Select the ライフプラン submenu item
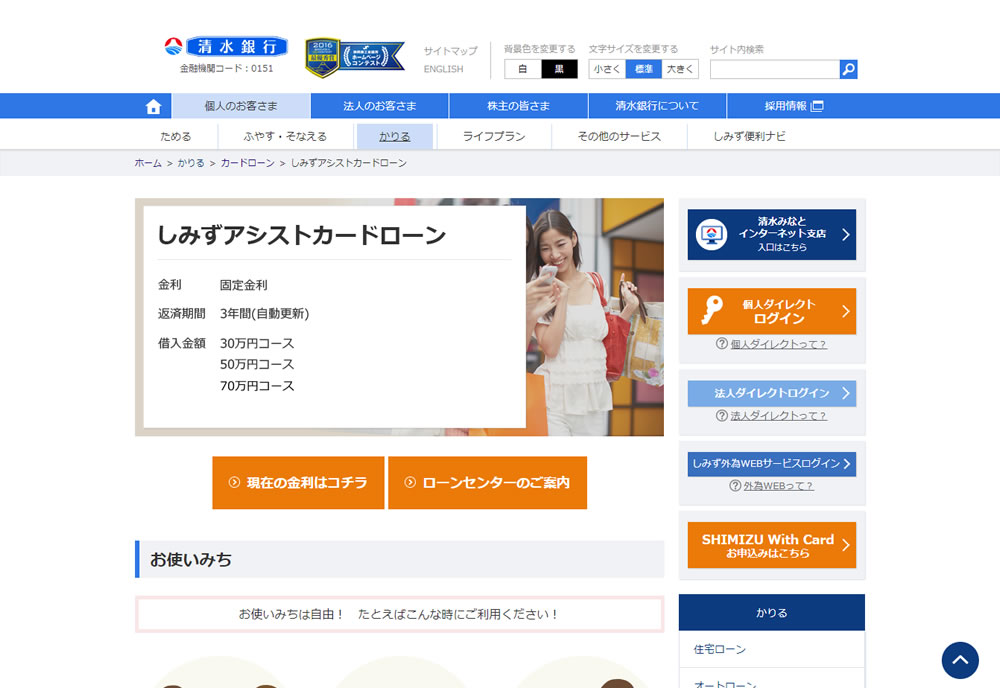This screenshot has height=688, width=1000. 494,136
